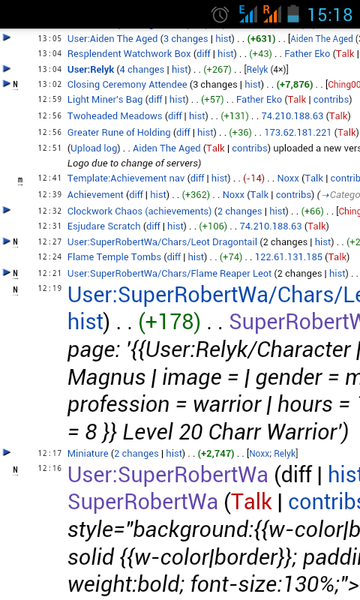360x600 pixels.
Task: Open the Upload log link
Action: pyautogui.click(x=94, y=148)
